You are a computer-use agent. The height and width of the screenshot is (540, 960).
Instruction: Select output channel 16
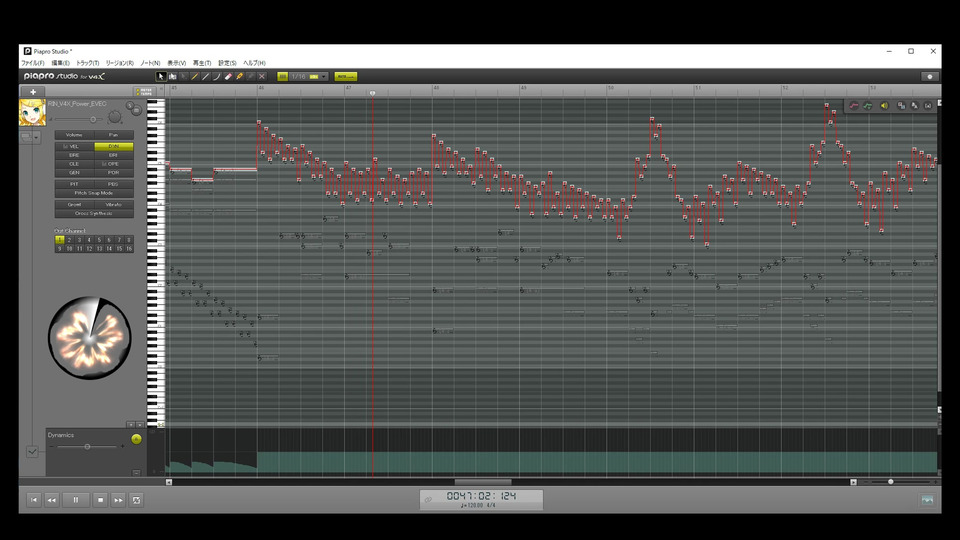click(x=129, y=249)
